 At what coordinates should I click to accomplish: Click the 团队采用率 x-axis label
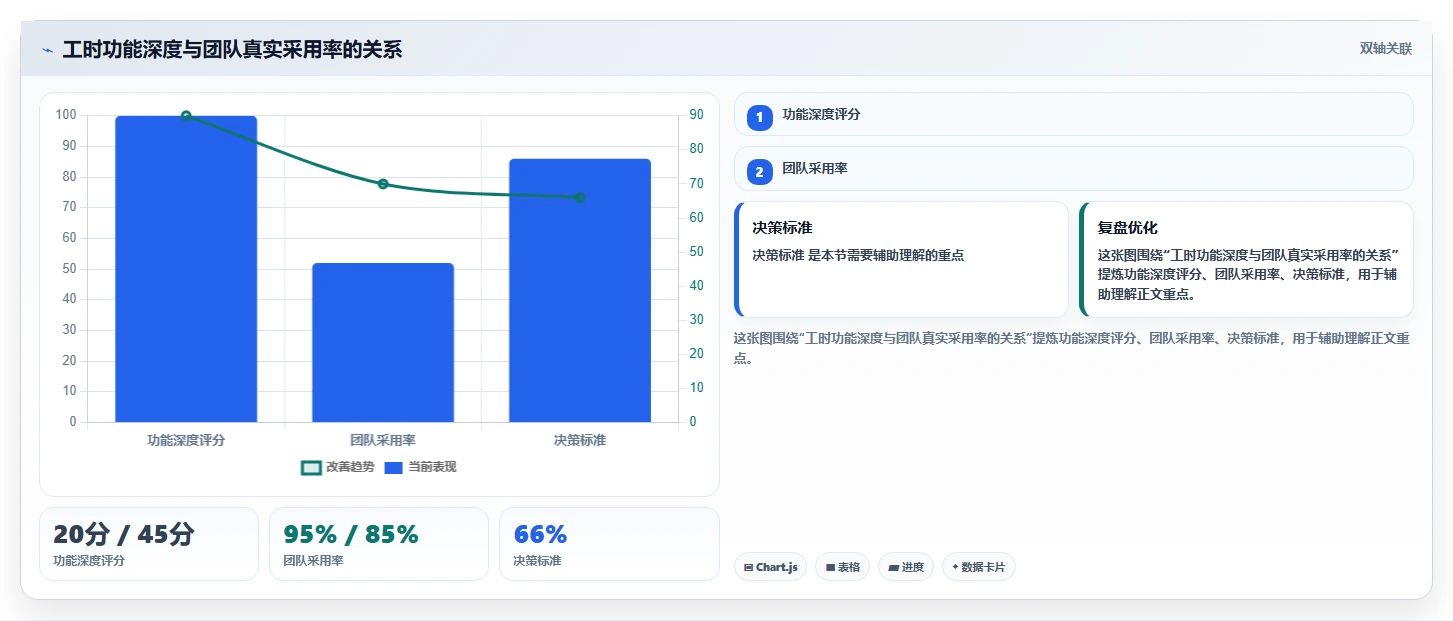[x=383, y=440]
